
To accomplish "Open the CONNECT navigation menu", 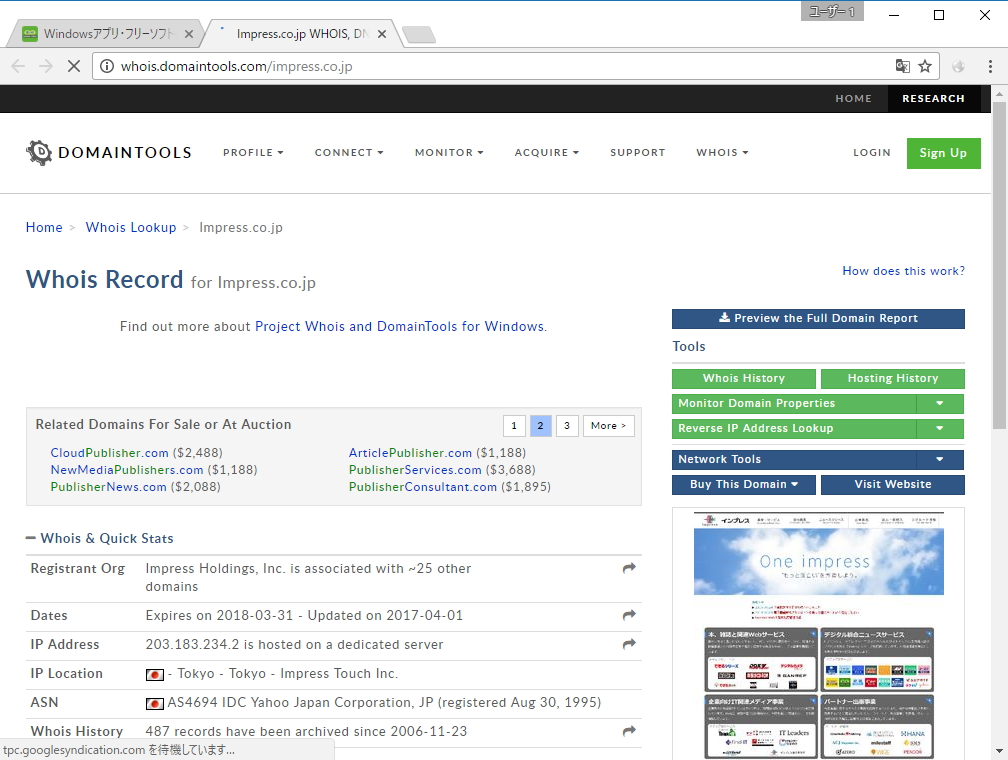I will pyautogui.click(x=349, y=152).
